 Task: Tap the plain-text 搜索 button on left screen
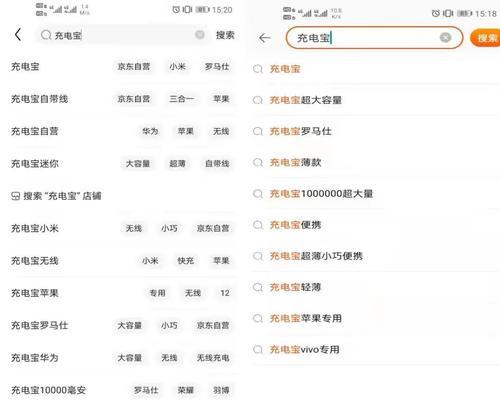tap(225, 35)
